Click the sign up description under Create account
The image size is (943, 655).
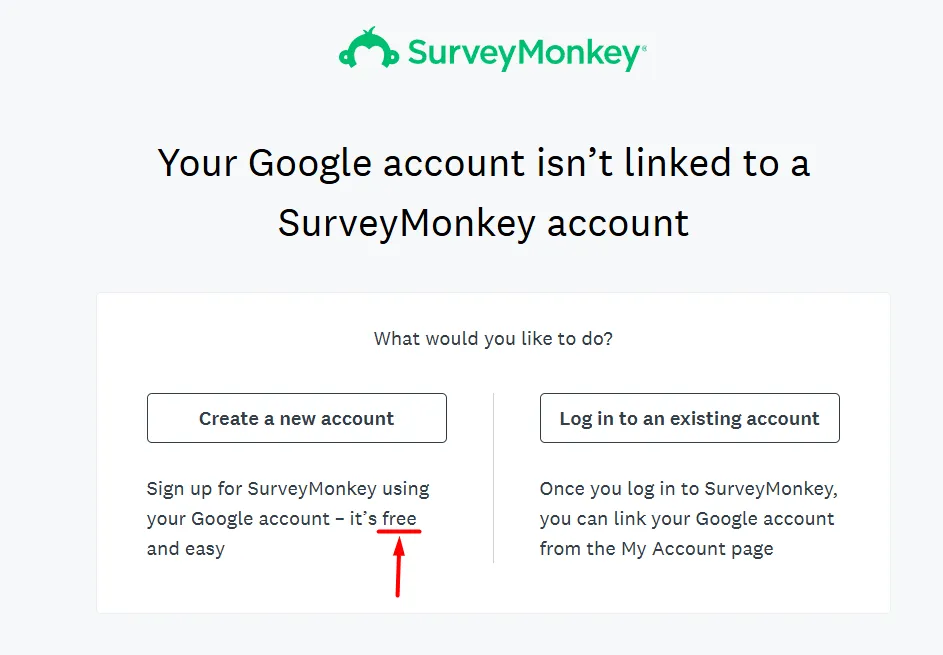(x=288, y=518)
